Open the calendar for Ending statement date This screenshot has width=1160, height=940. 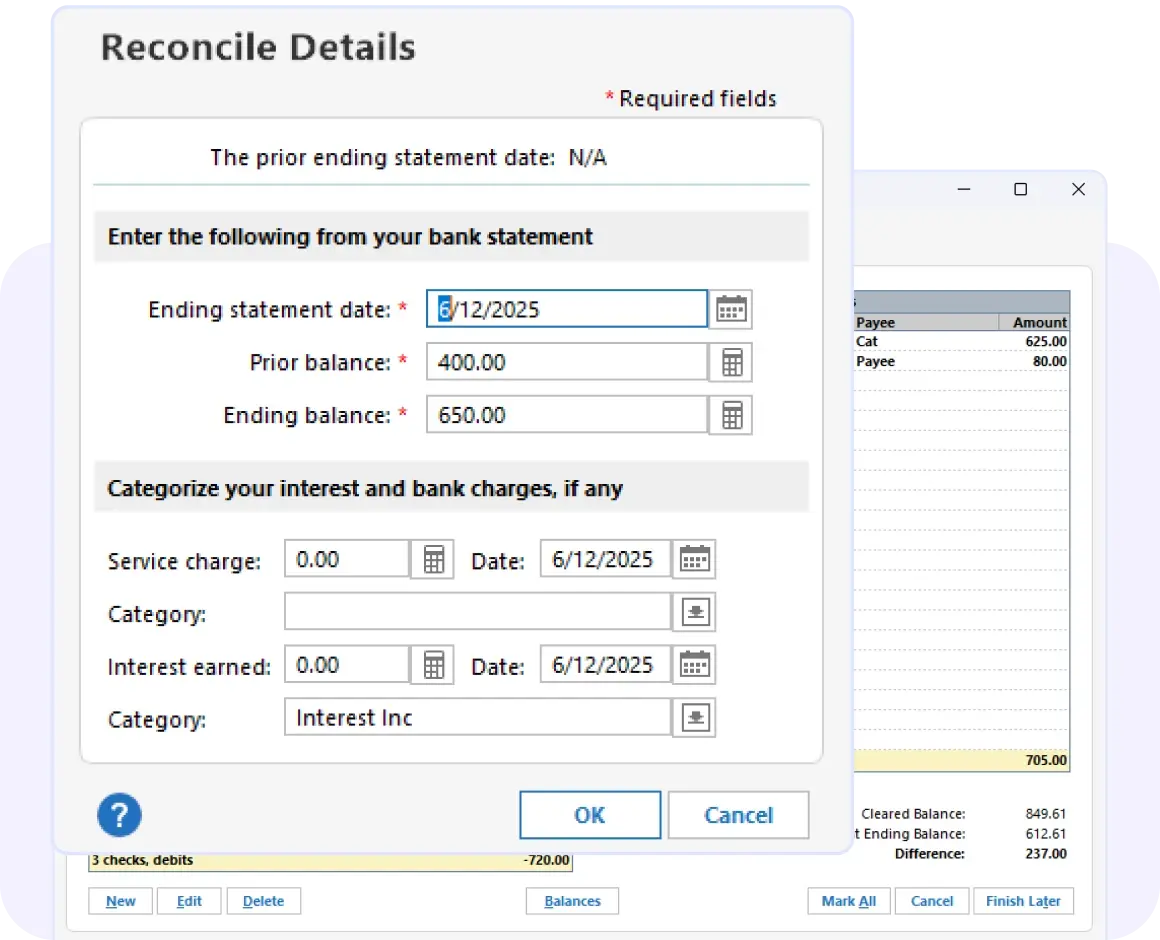[x=731, y=309]
